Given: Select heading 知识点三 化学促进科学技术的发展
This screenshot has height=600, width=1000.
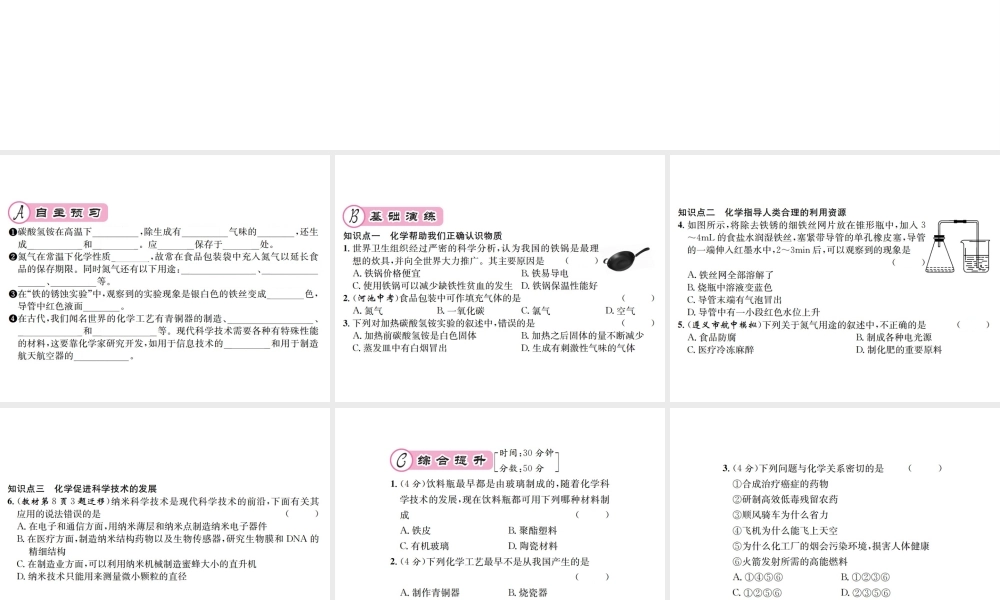Looking at the screenshot, I should tap(82, 489).
